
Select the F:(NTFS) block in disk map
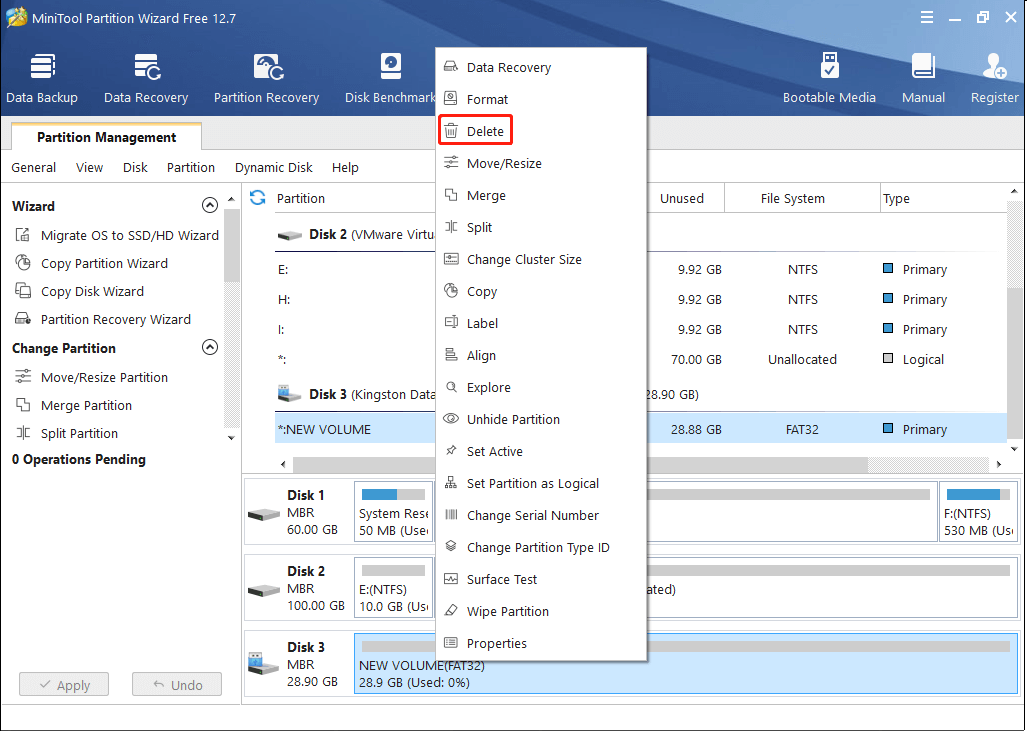[x=979, y=512]
